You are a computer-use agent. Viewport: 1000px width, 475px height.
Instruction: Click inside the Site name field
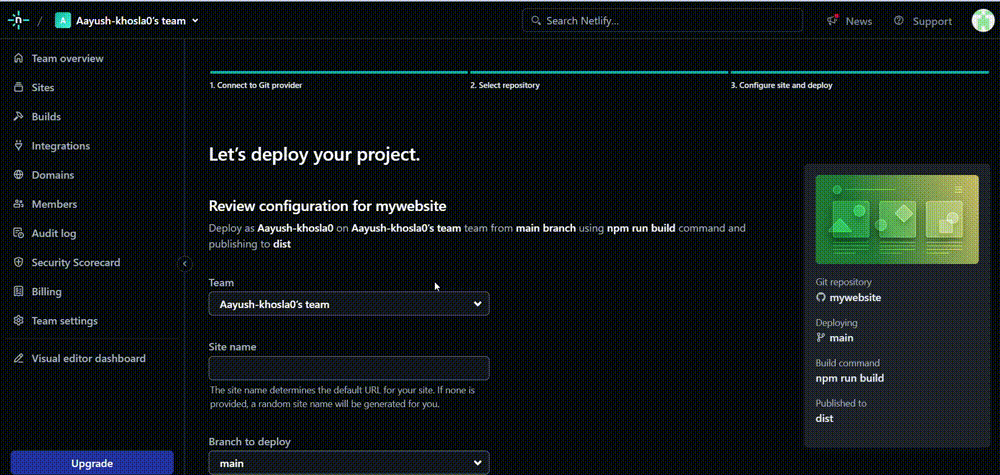(x=349, y=368)
